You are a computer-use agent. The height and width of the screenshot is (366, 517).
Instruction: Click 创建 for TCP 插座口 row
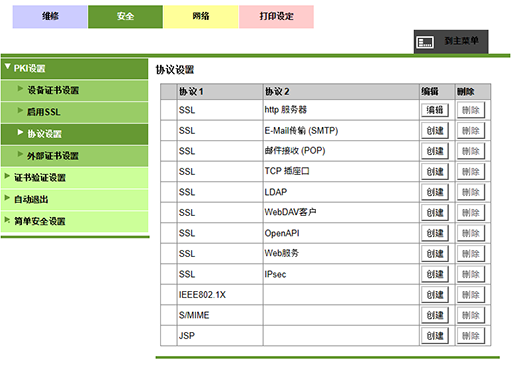click(435, 172)
